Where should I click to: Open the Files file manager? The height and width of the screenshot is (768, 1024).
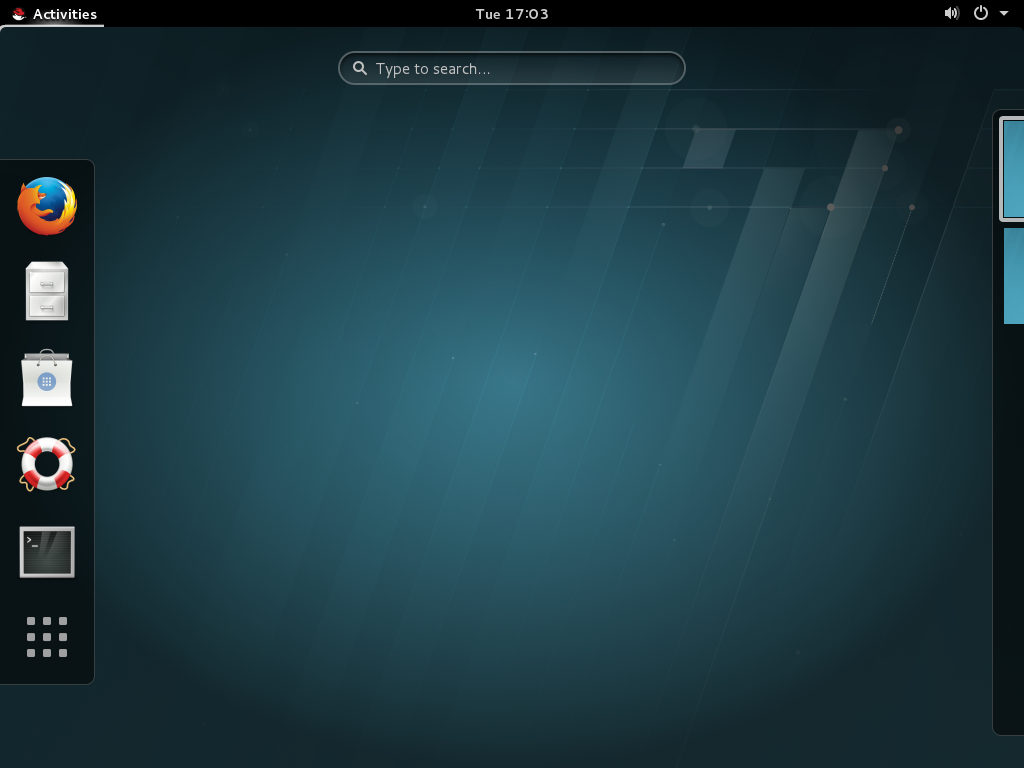(x=46, y=291)
